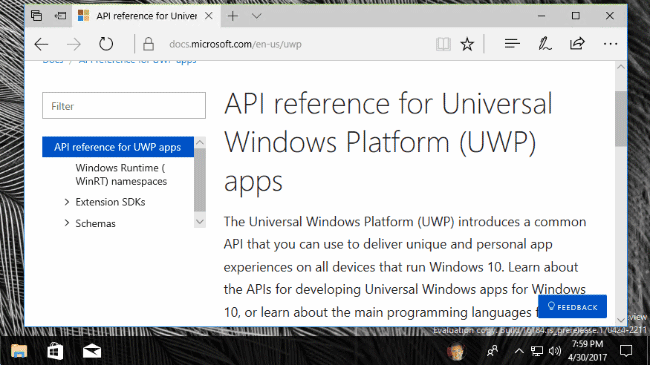The width and height of the screenshot is (650, 365).
Task: Refresh the page
Action: point(106,44)
